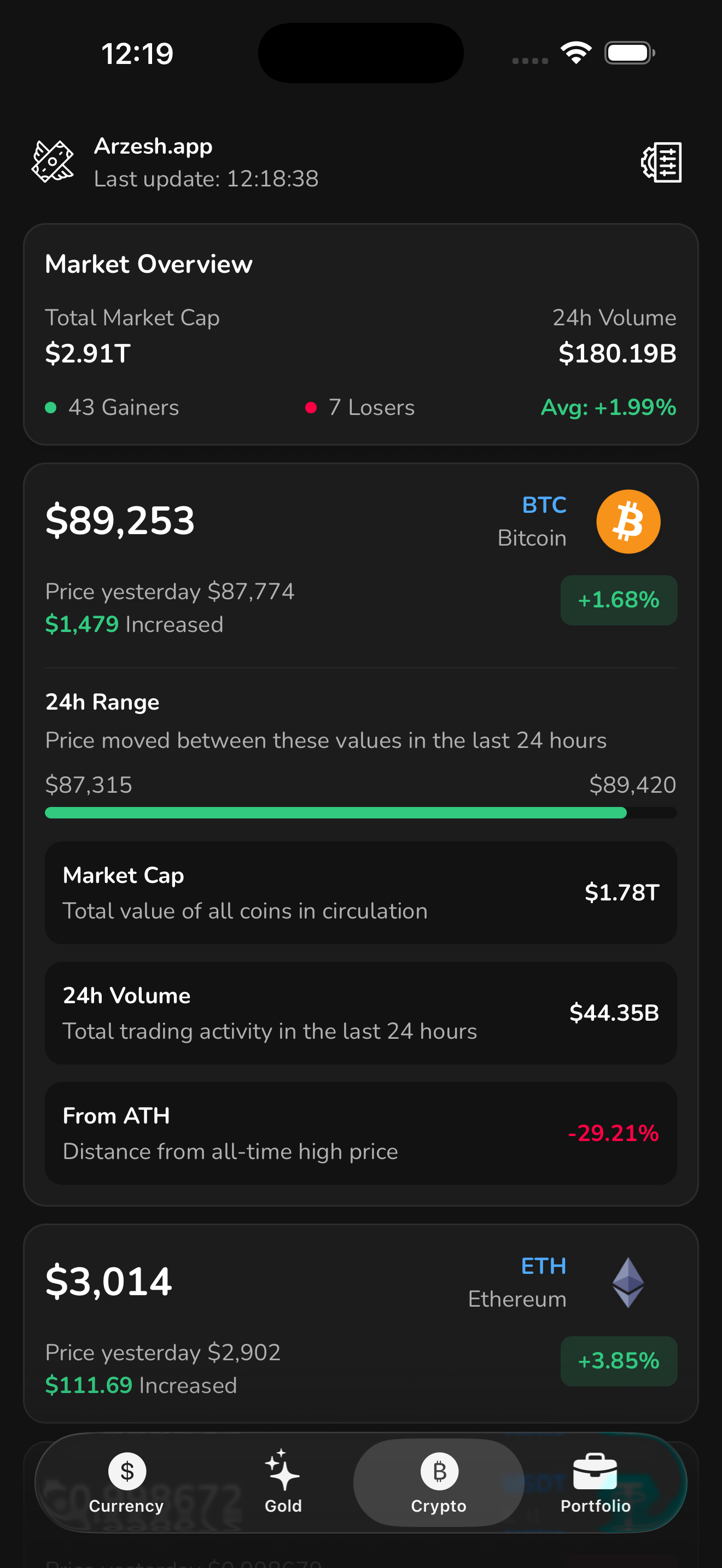The width and height of the screenshot is (722, 1568).
Task: Open the Bitcoin Market Cap row
Action: tap(361, 892)
